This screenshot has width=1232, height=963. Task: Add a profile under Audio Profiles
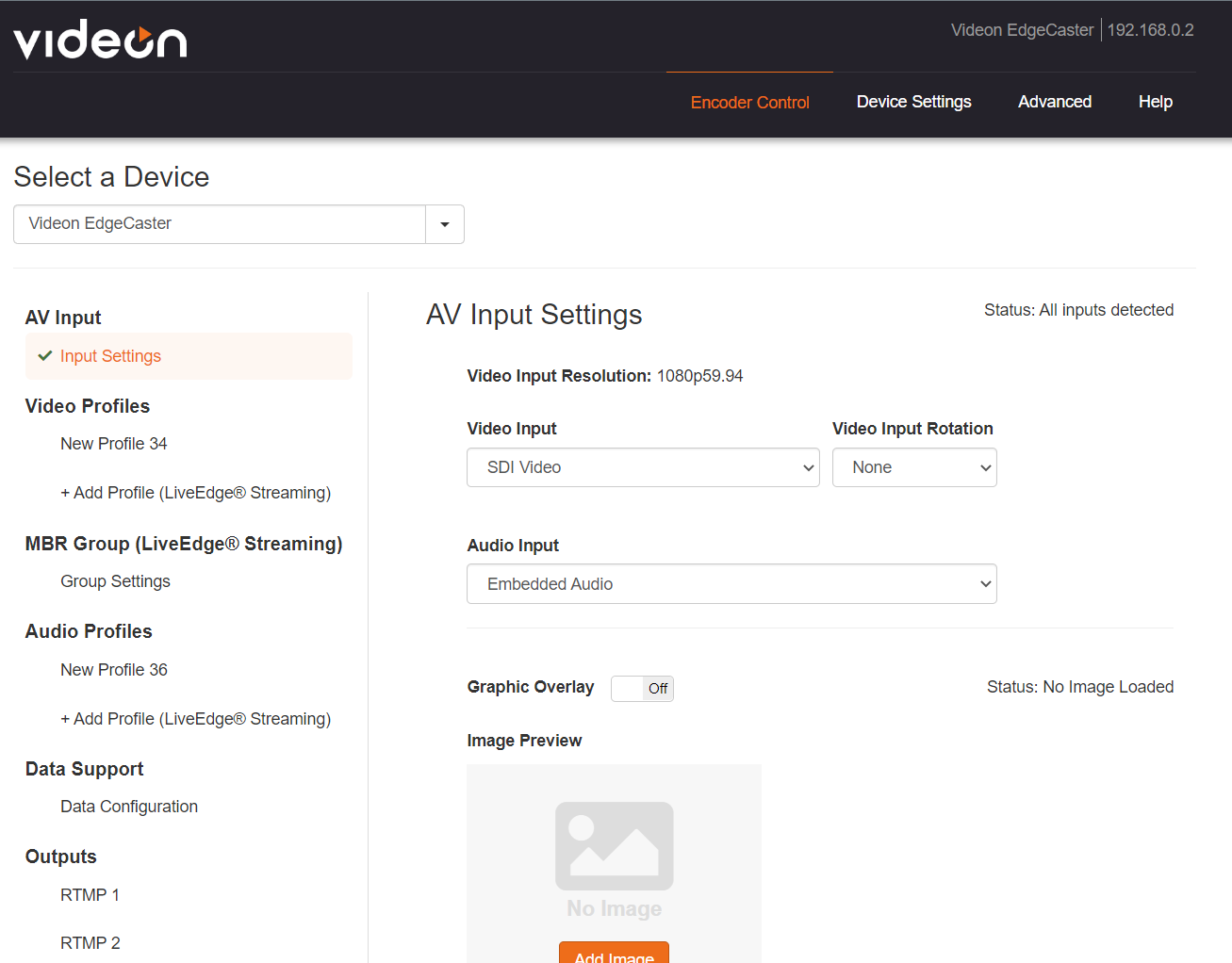point(196,719)
